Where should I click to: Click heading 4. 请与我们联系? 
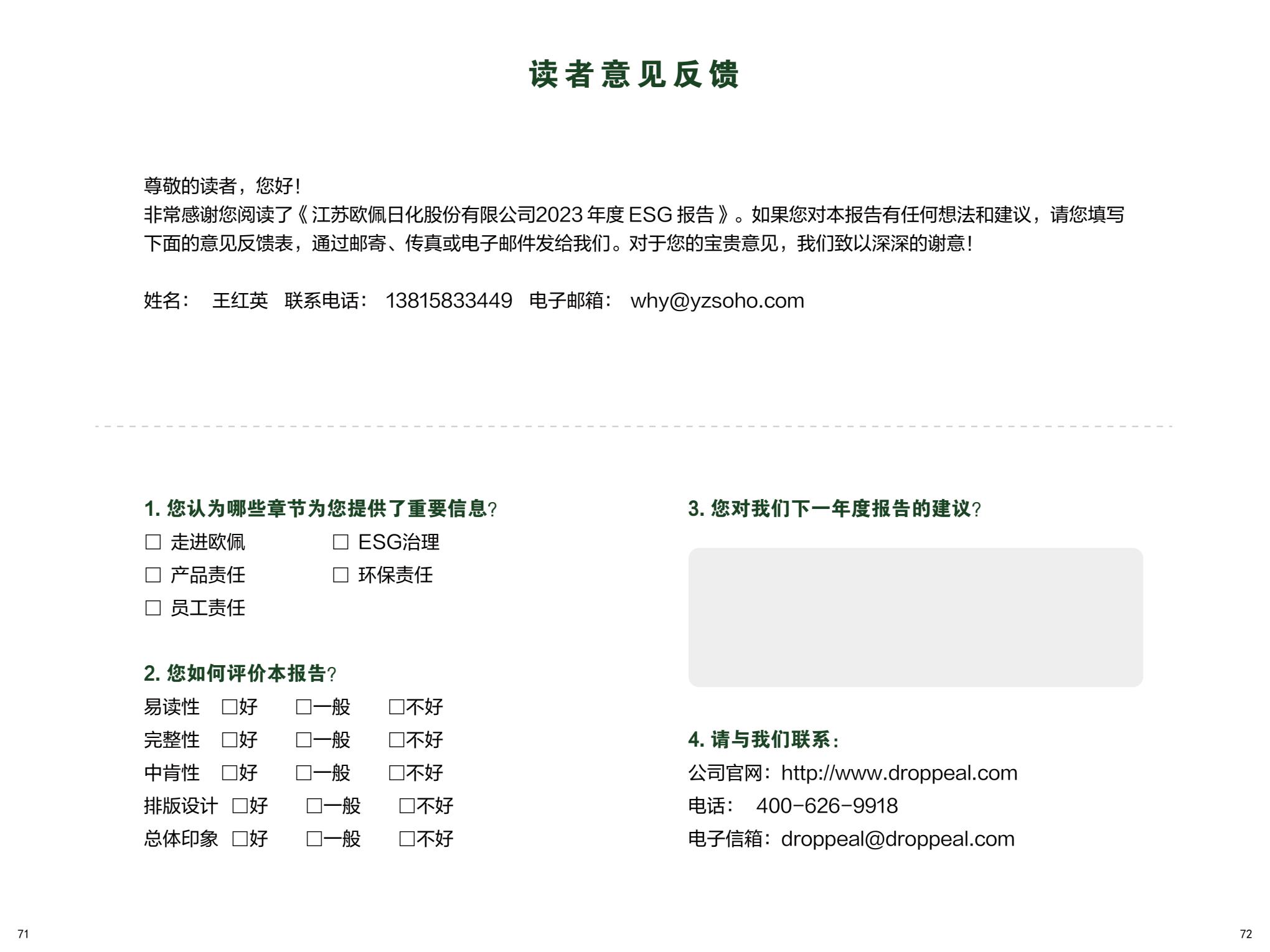click(x=764, y=739)
